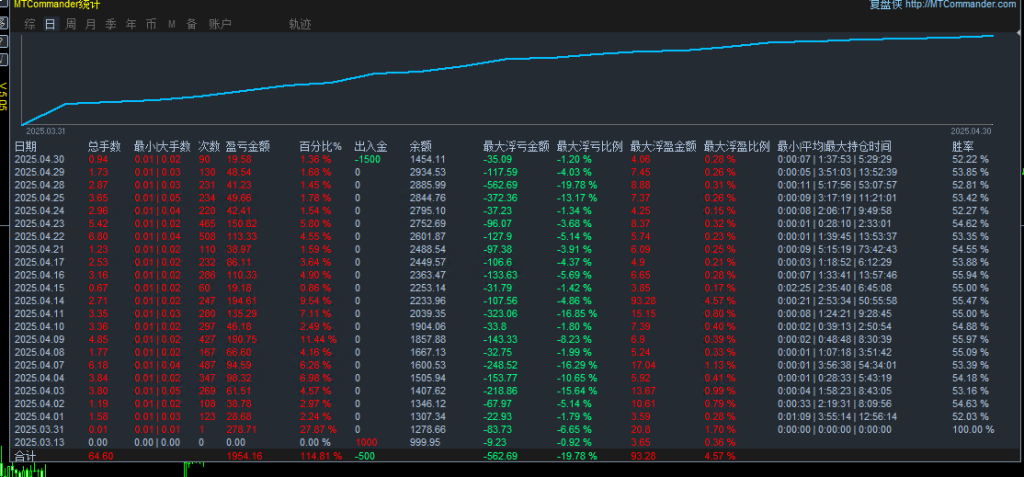Click the 胜率 column header
Image resolution: width=1024 pixels, height=477 pixels.
[x=962, y=146]
